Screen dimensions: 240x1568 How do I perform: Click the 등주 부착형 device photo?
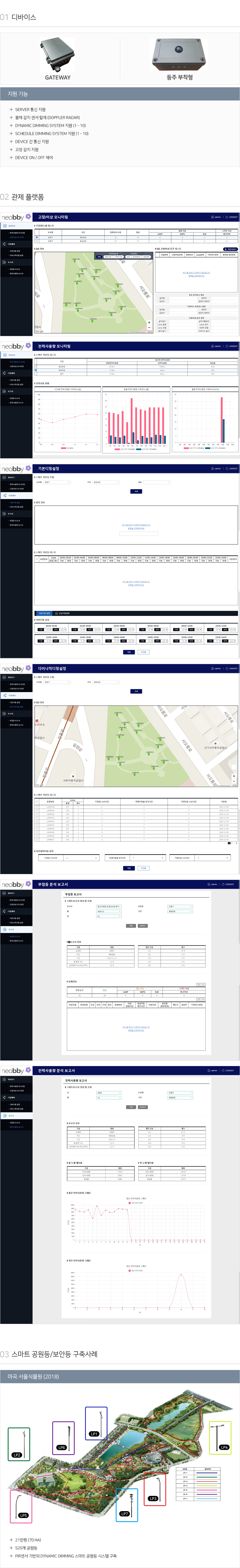(179, 55)
